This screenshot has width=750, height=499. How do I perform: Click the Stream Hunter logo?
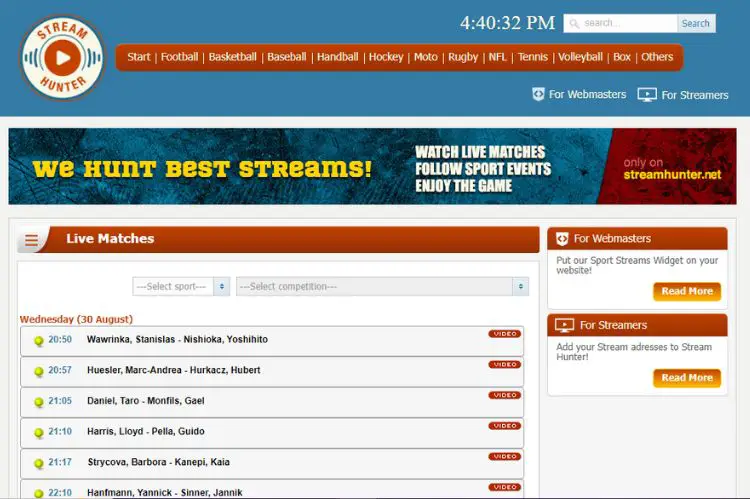click(62, 57)
